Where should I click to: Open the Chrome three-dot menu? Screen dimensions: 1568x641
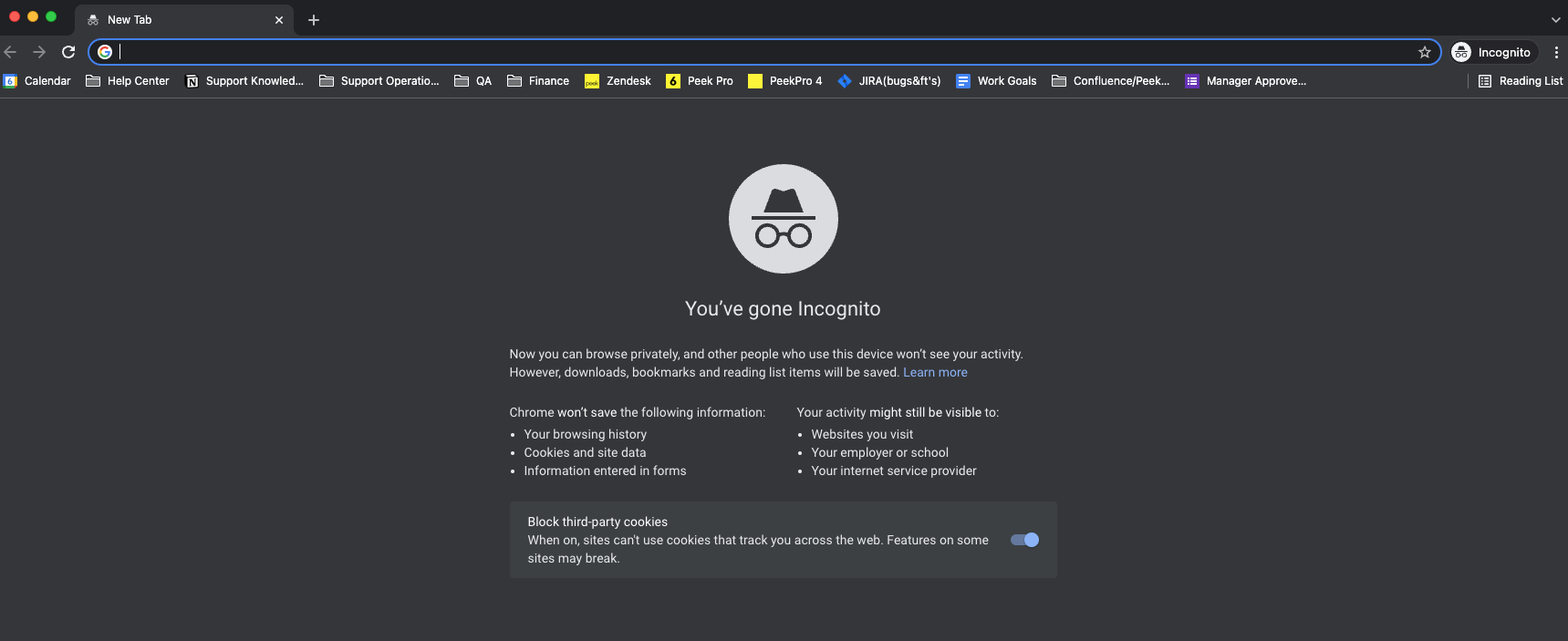(1555, 52)
